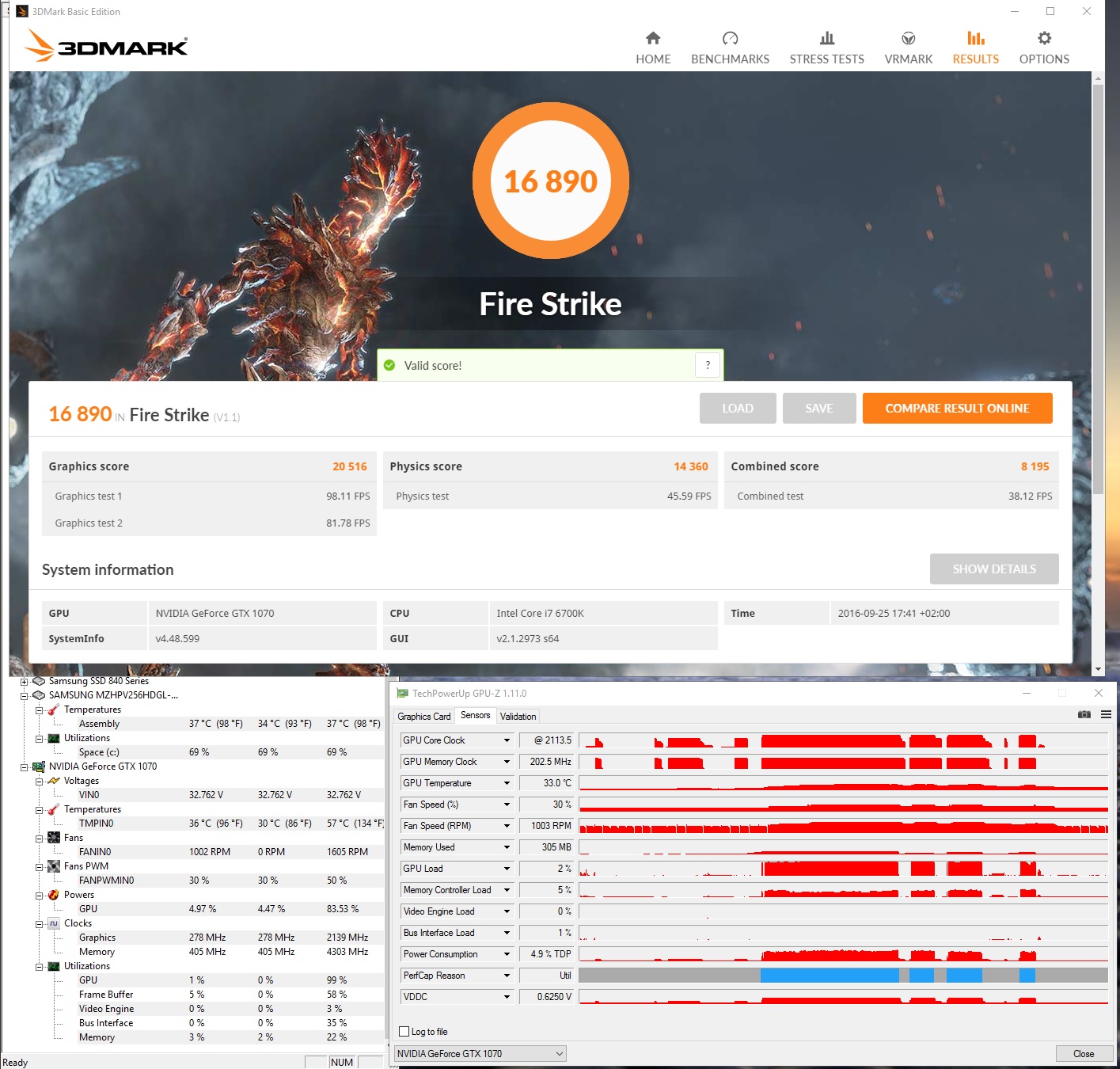Open the STRESS TESTS section
The width and height of the screenshot is (1120, 1069).
tap(827, 48)
